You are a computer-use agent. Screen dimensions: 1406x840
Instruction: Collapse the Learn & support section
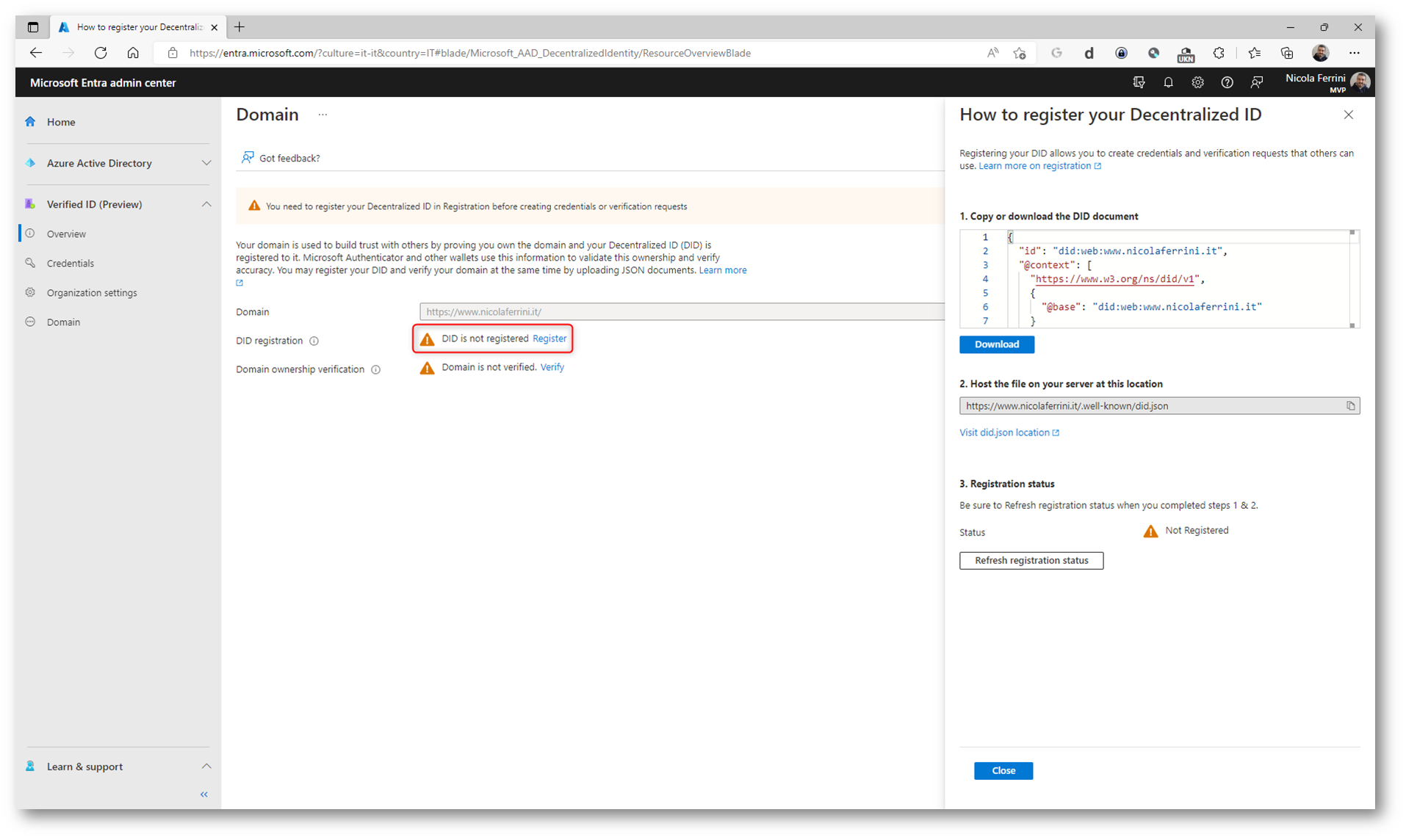206,766
